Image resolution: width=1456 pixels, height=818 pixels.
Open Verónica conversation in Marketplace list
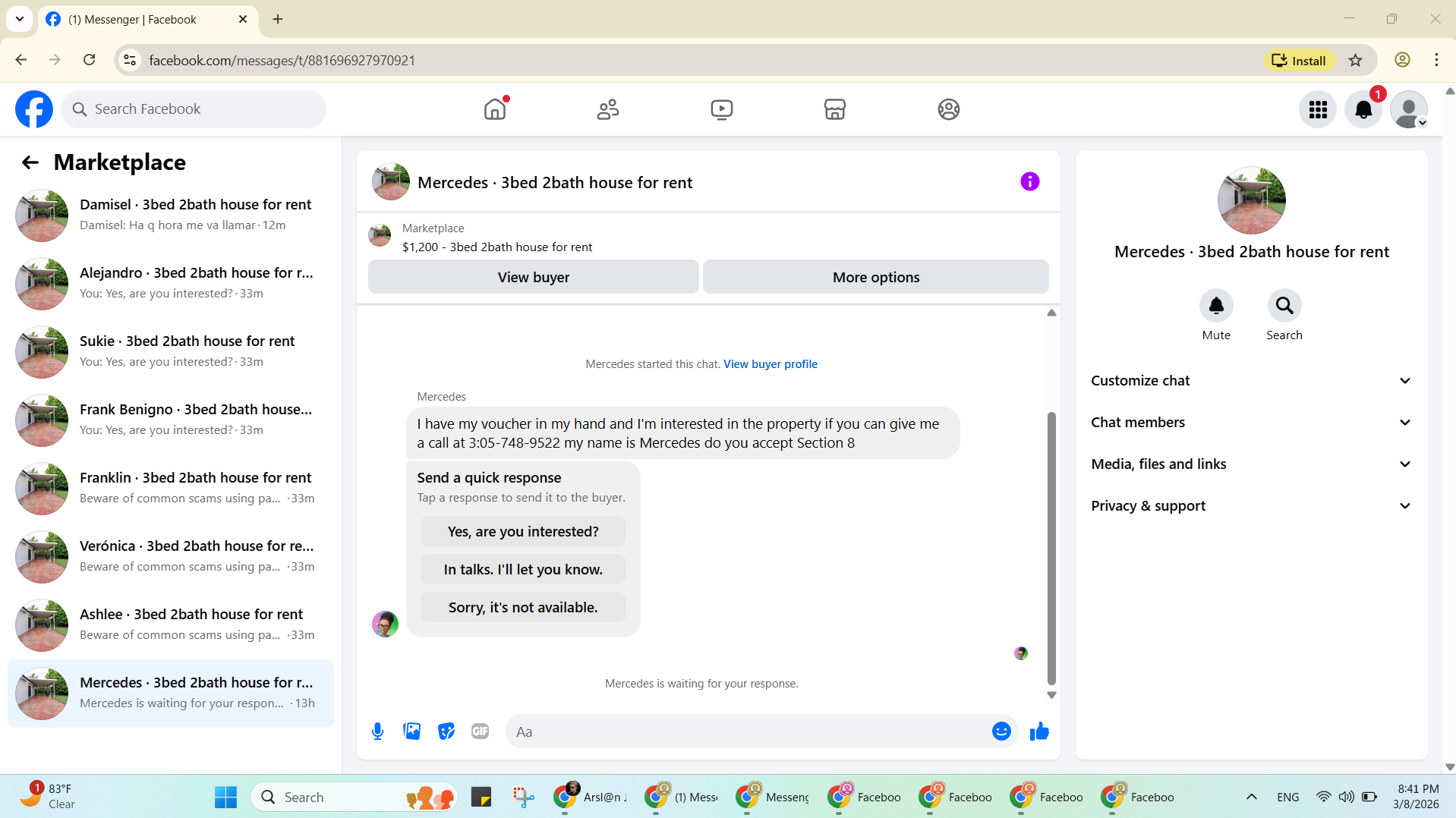pyautogui.click(x=171, y=557)
